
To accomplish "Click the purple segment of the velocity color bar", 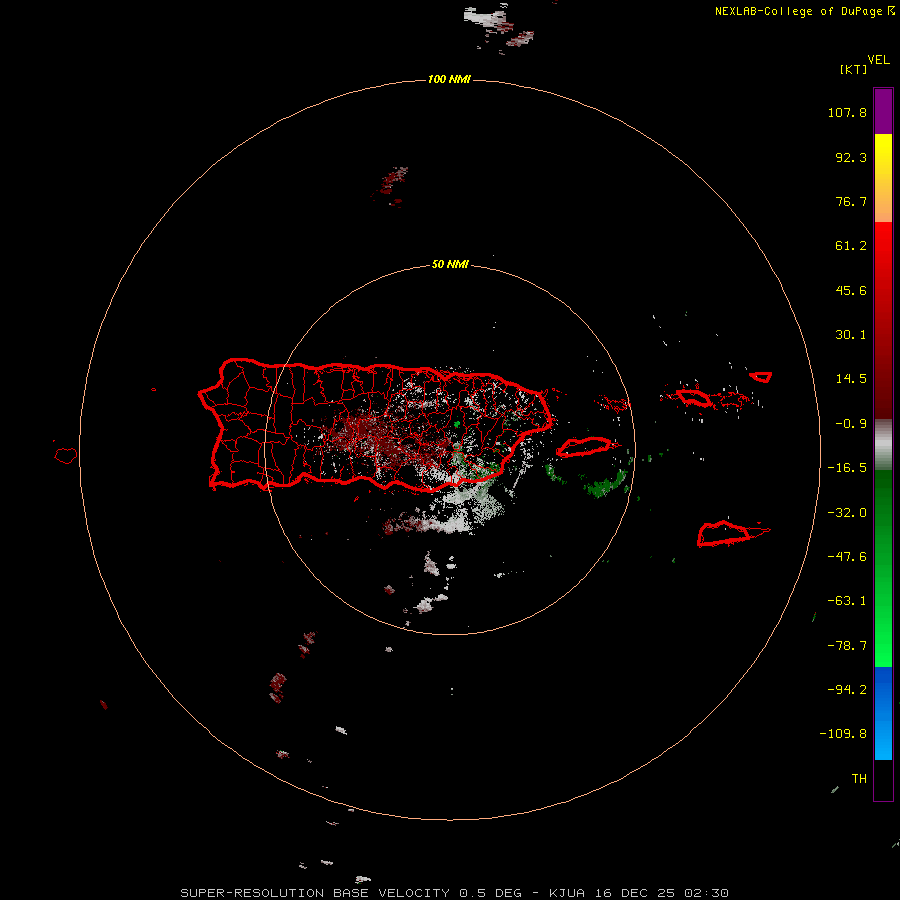I will click(x=883, y=111).
